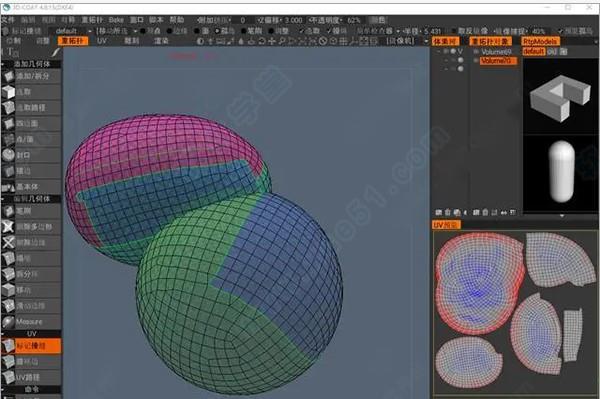Switch to the UV room tab
Screen dimensions: 600x399
101,41
